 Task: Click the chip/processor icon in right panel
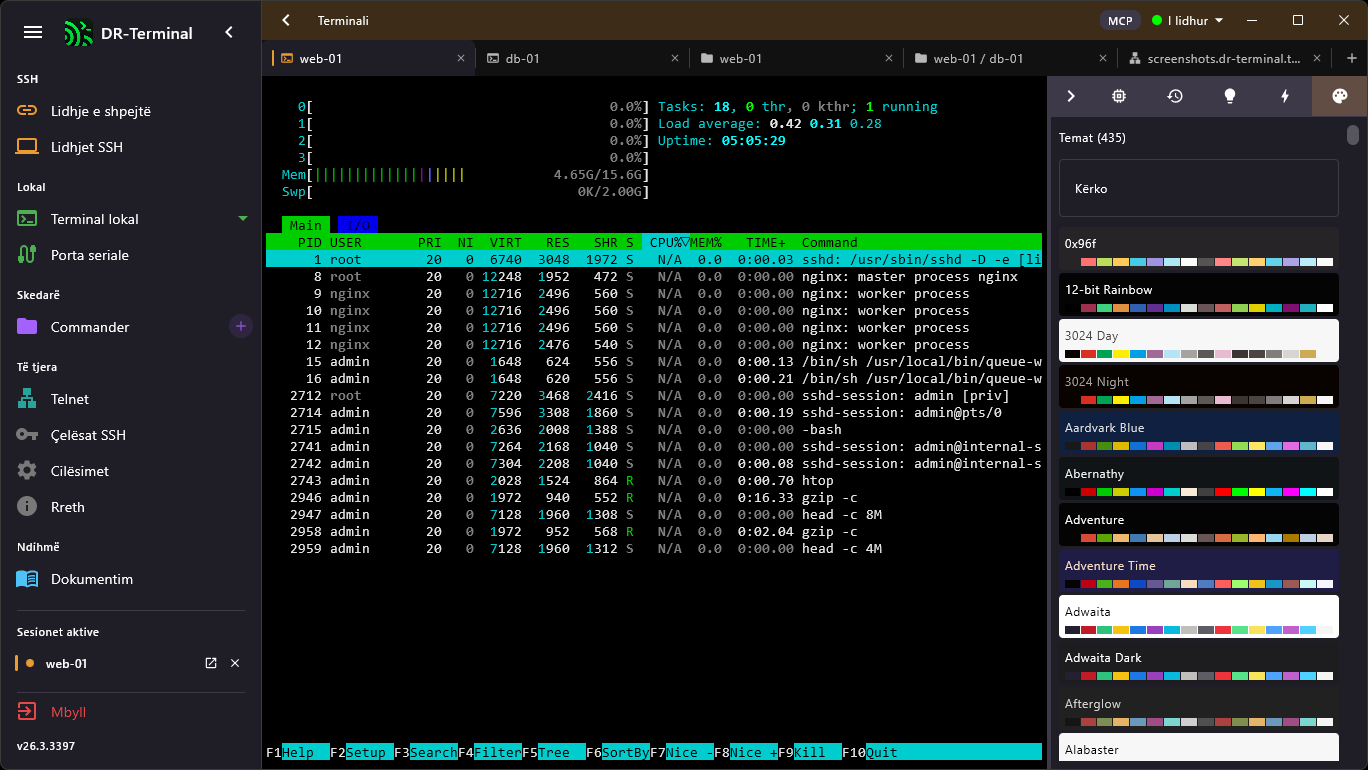pos(1120,96)
